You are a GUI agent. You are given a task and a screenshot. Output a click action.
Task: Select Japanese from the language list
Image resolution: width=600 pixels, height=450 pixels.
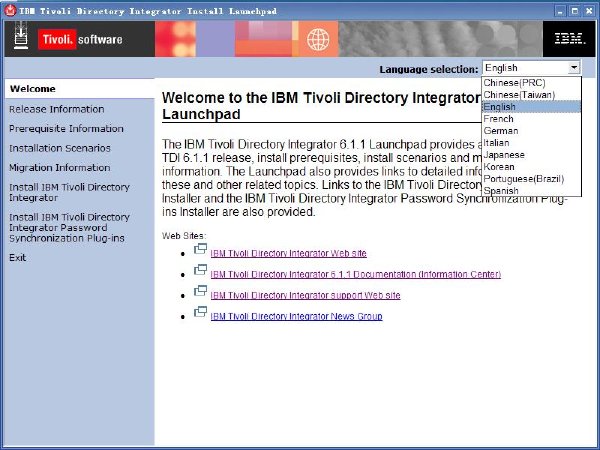(x=532, y=155)
